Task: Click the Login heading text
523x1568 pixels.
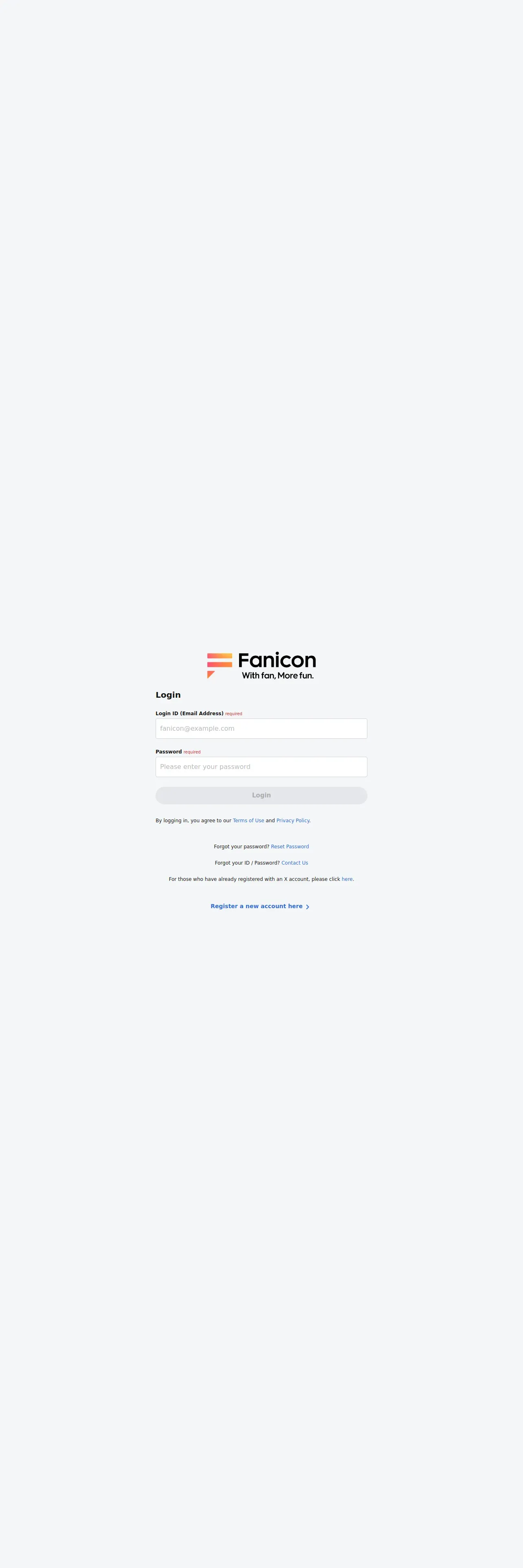Action: click(x=168, y=695)
